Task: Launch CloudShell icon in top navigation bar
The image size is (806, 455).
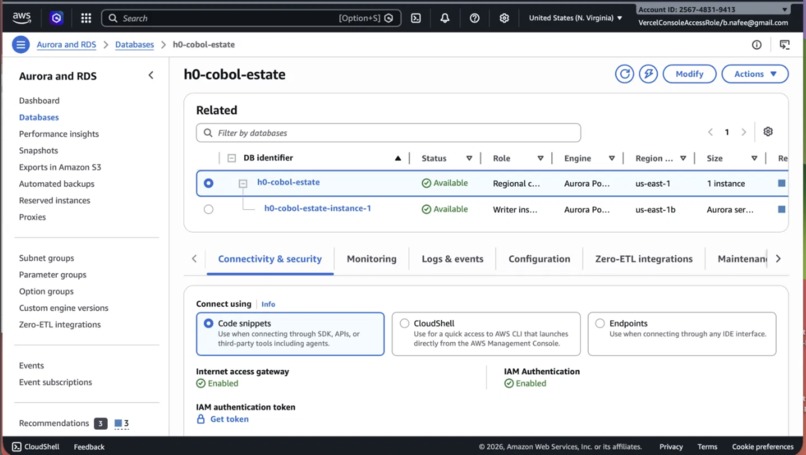Action: [x=416, y=18]
